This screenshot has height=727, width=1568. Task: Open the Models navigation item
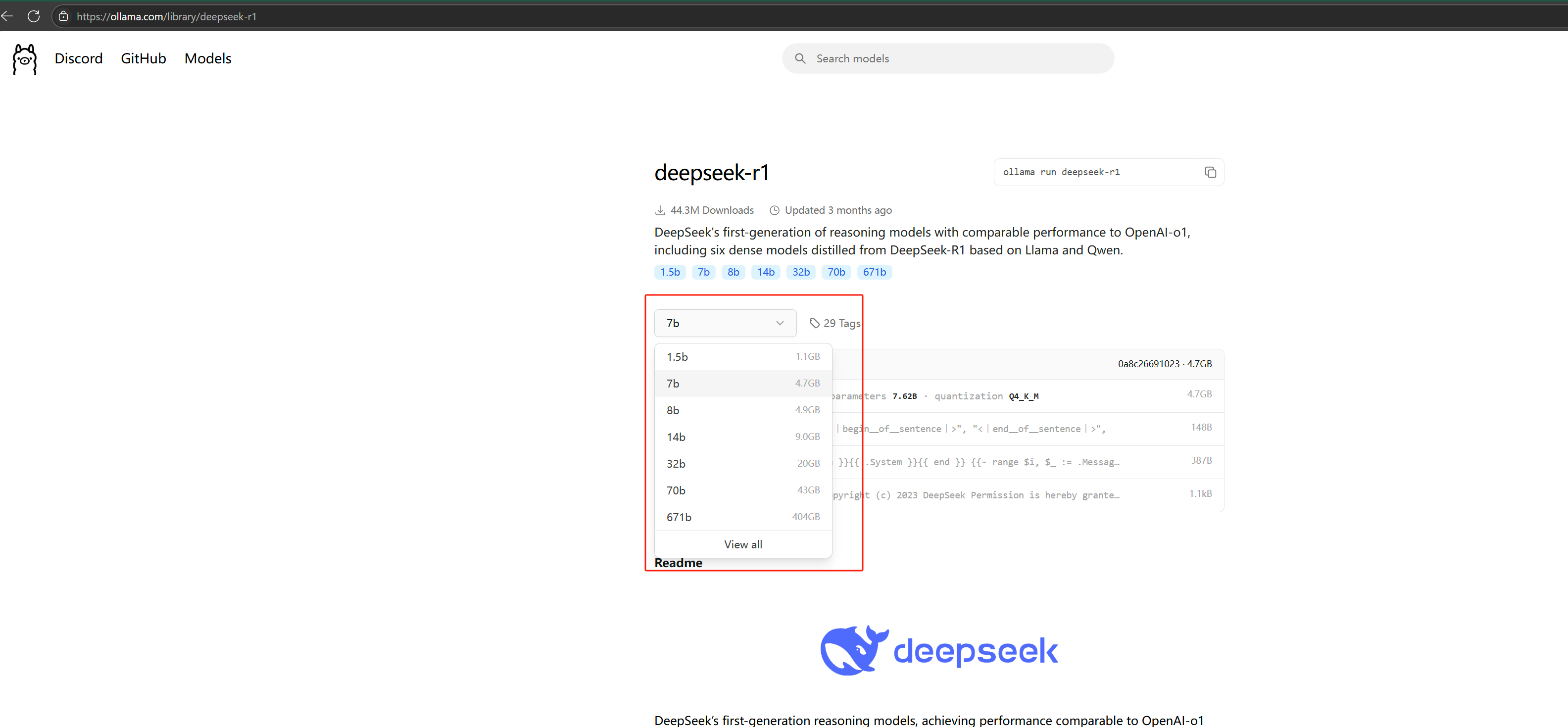[x=207, y=58]
